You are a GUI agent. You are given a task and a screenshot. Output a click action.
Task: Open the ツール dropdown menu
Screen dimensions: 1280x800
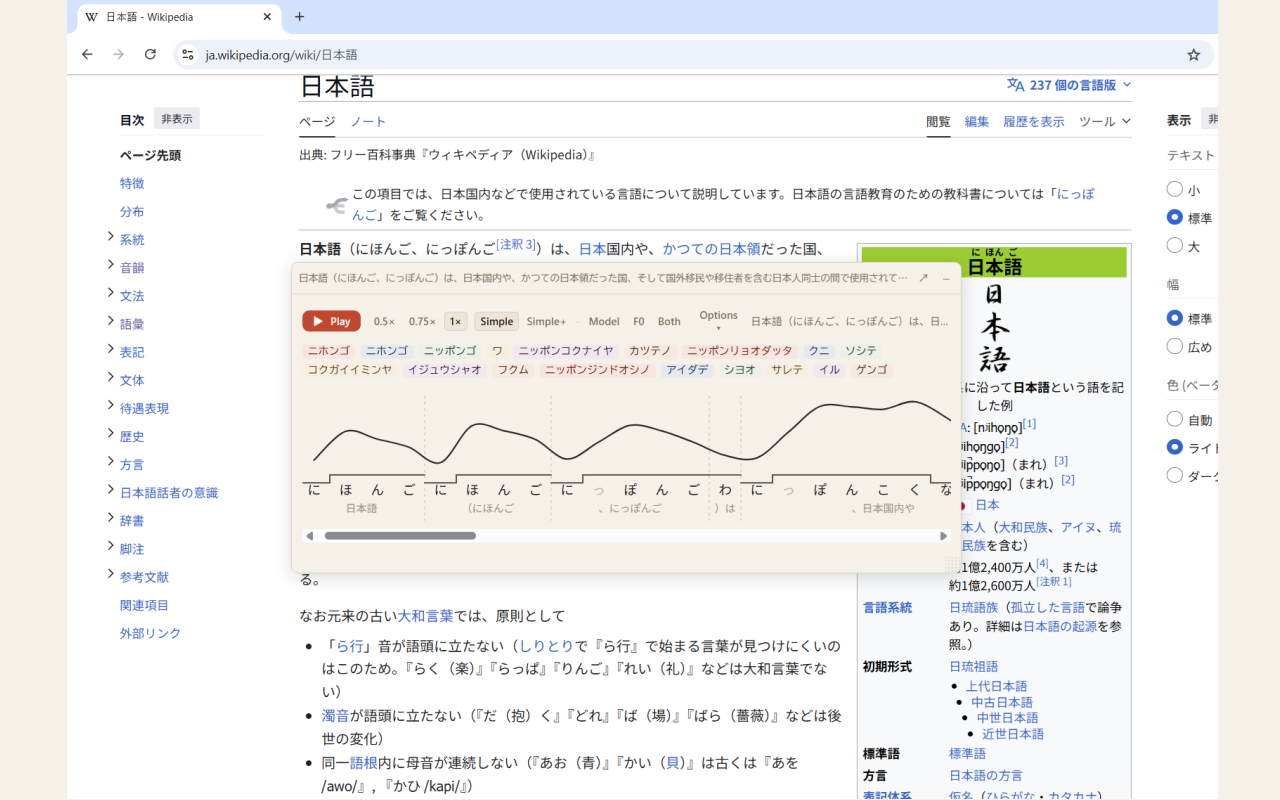click(x=1105, y=121)
